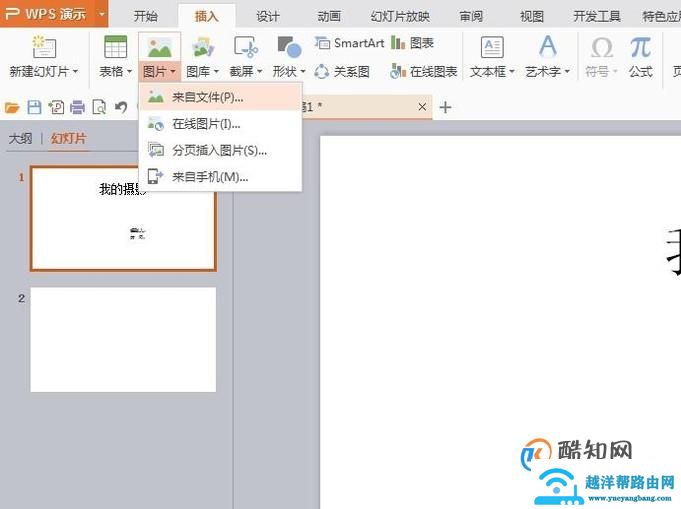Click the Print Preview icon
The width and height of the screenshot is (681, 509).
[99, 107]
